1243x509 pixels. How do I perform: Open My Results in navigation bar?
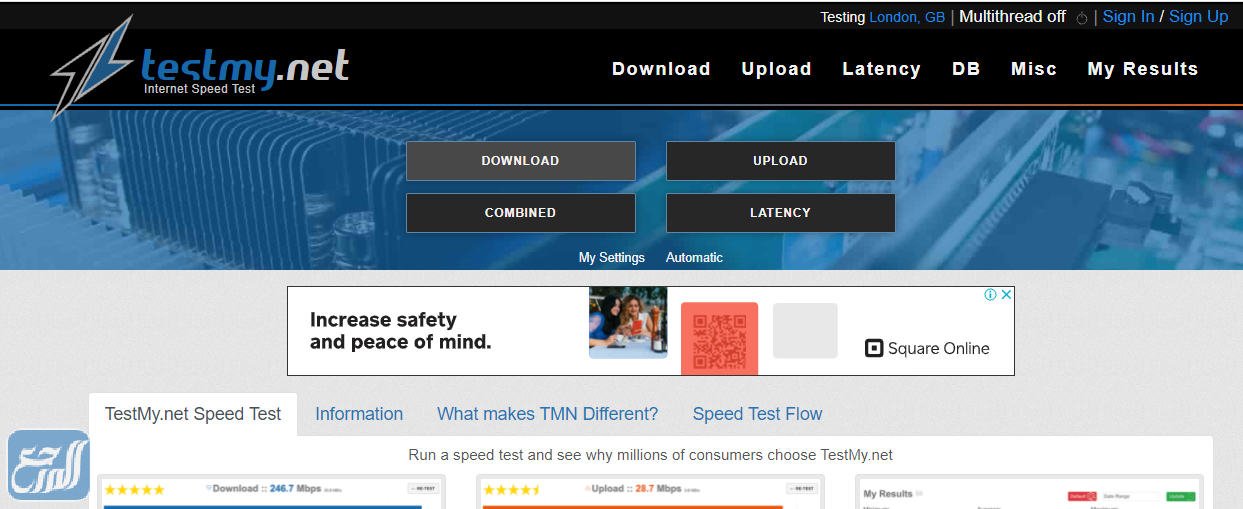click(x=1142, y=69)
